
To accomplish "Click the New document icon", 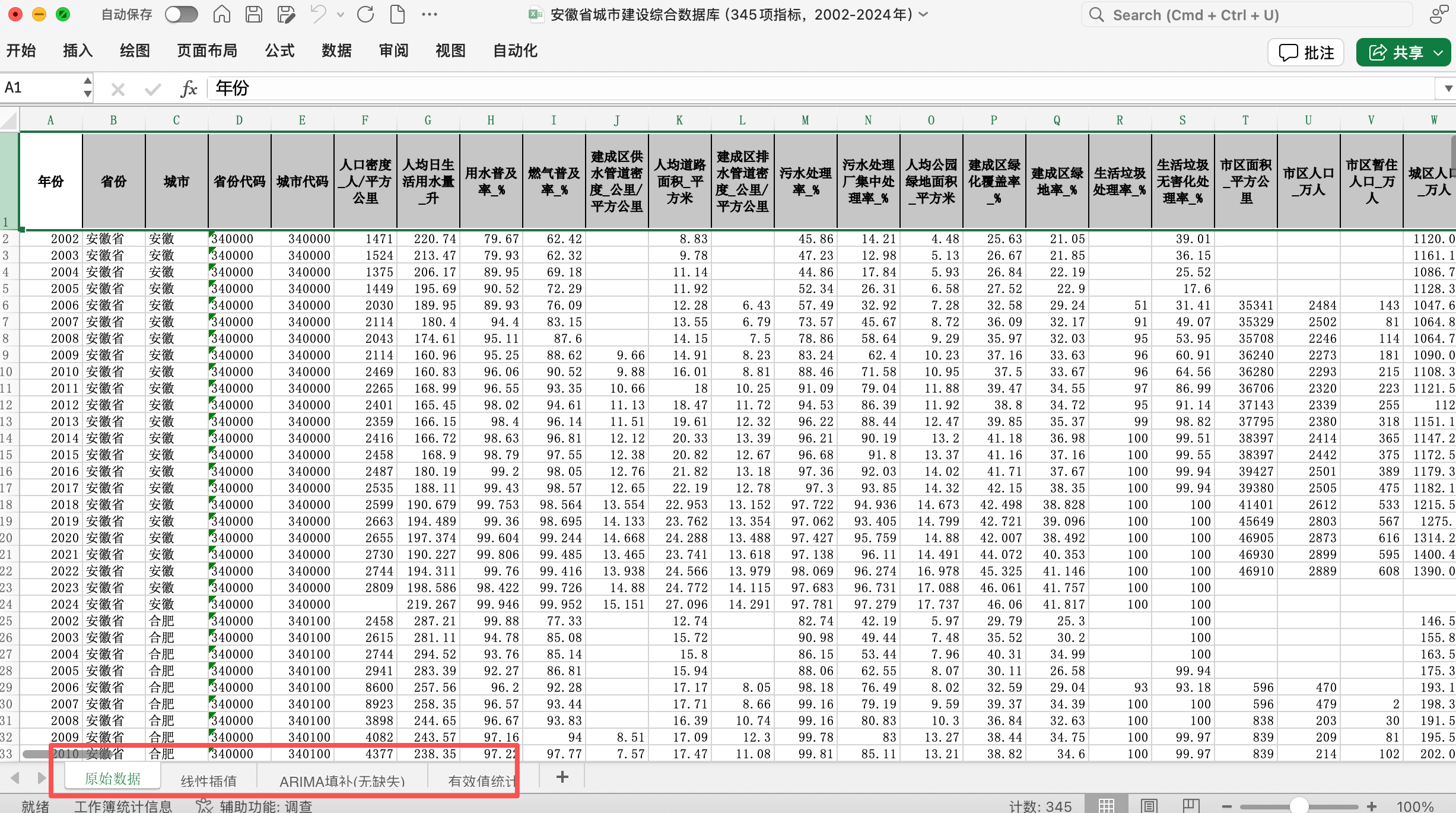I will [397, 14].
